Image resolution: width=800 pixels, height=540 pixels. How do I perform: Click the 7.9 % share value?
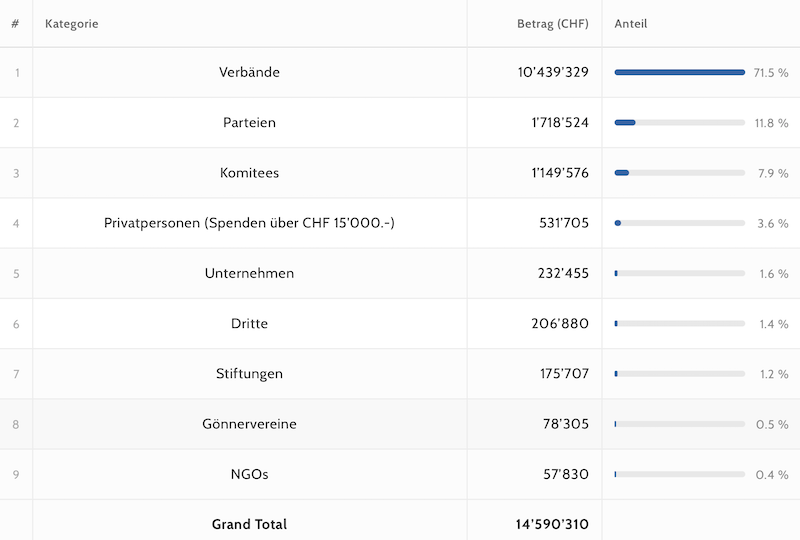point(773,174)
